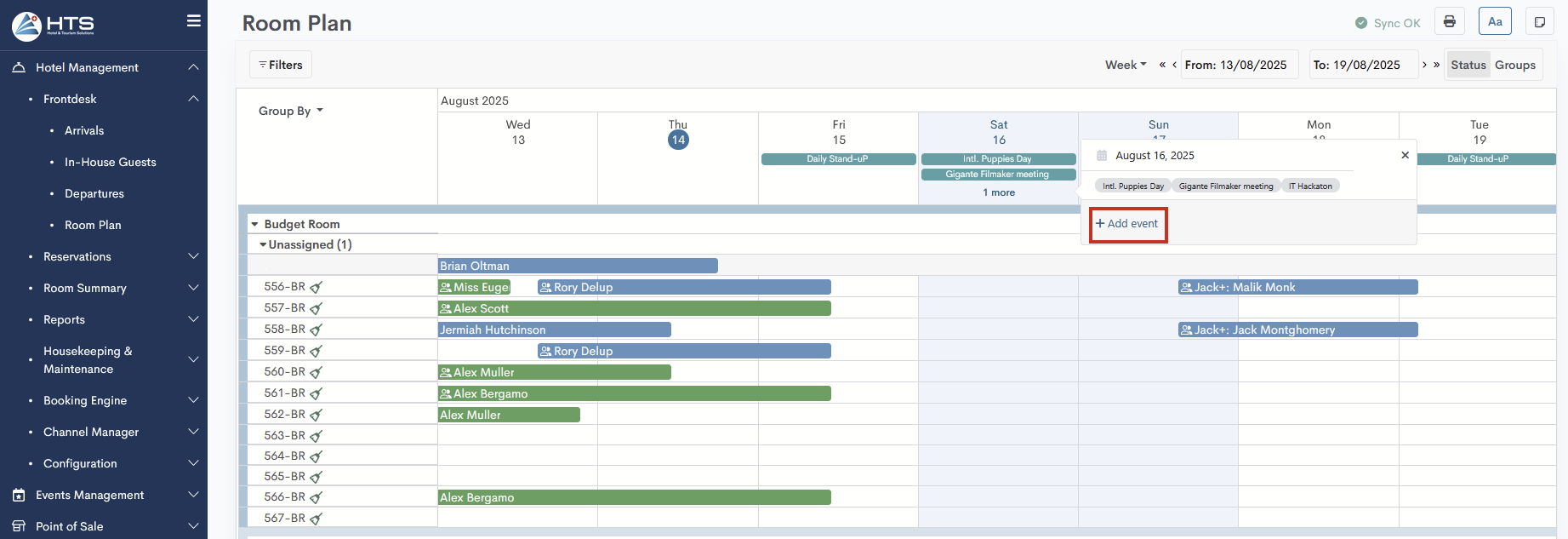
Task: Open the Filters button
Action: click(281, 65)
